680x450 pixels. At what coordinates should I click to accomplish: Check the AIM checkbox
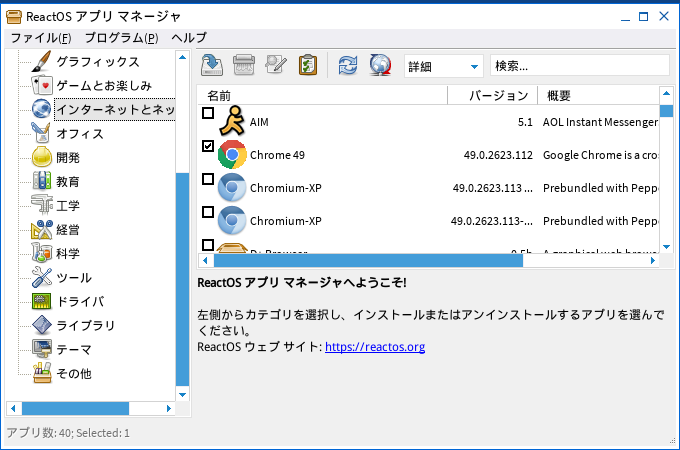[x=208, y=113]
